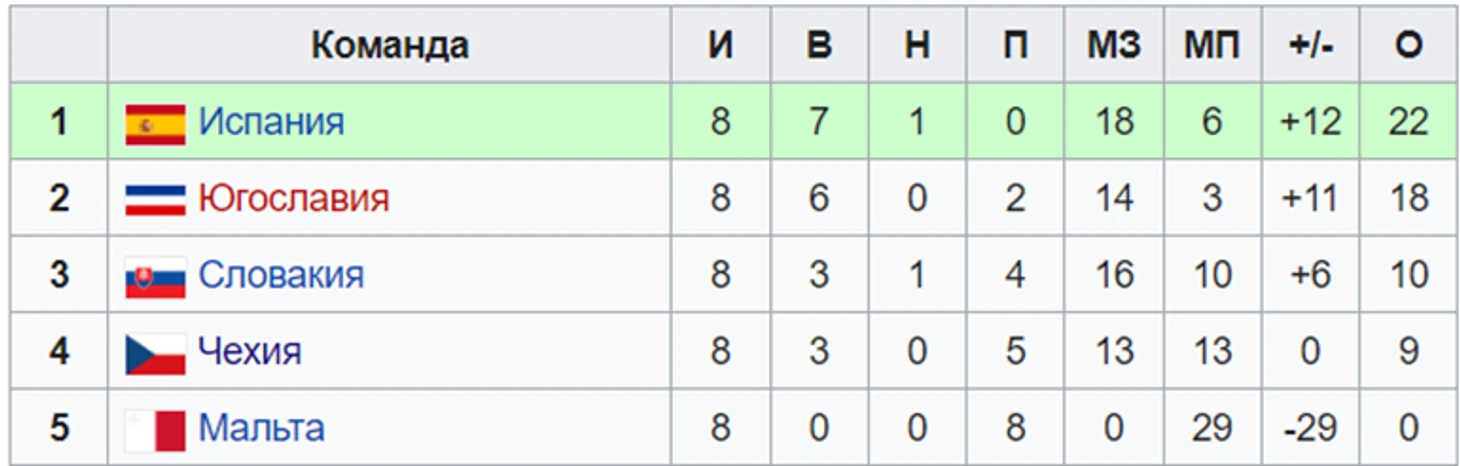Click the О points column header
The image size is (1460, 466).
(1408, 45)
